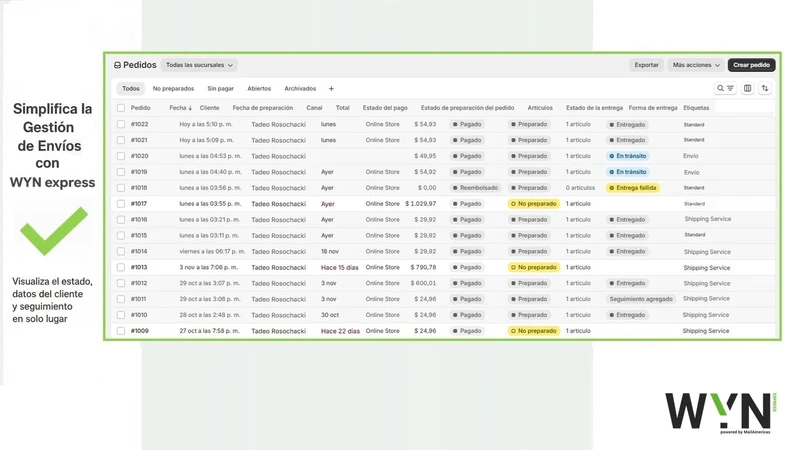The image size is (800, 450).
Task: Expand the Más acciones dropdown
Action: (x=696, y=65)
